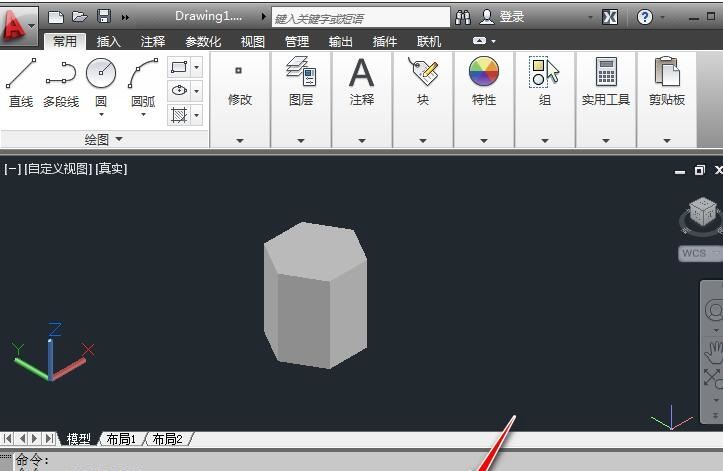The width and height of the screenshot is (723, 471).
Task: Click the binoculars search icon
Action: click(x=463, y=18)
